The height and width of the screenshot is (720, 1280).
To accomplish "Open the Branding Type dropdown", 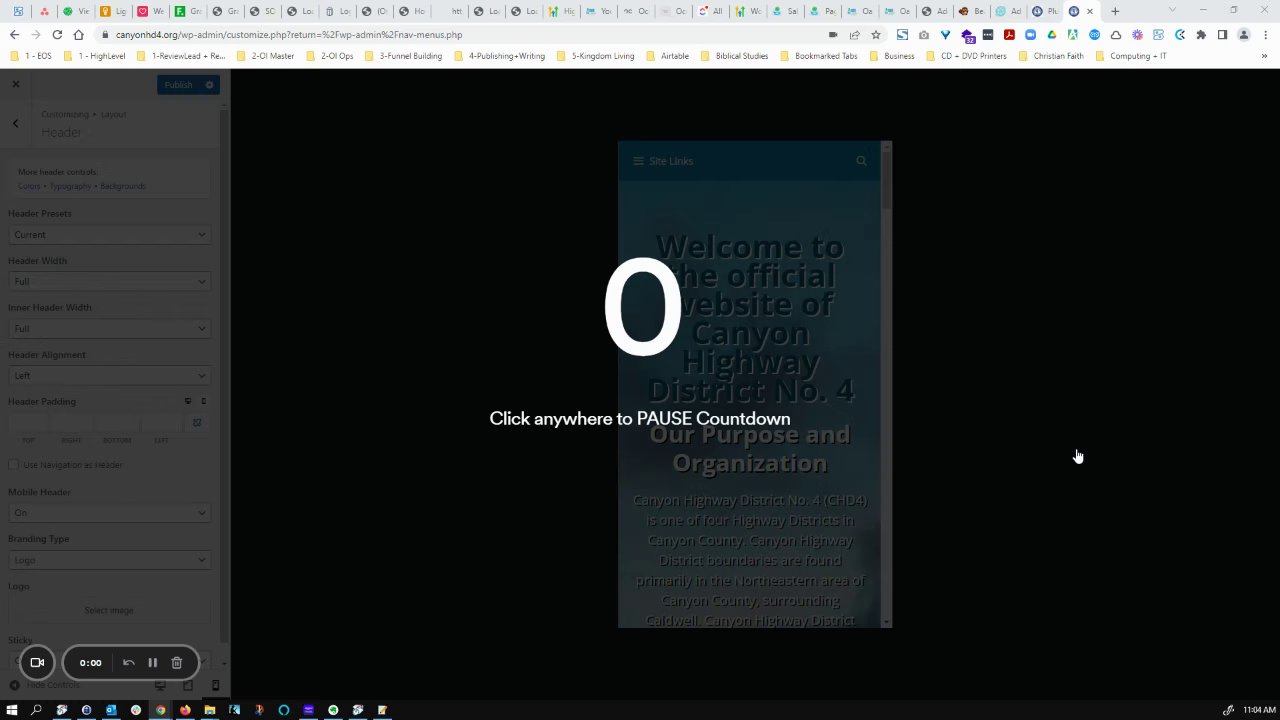I will pyautogui.click(x=109, y=560).
